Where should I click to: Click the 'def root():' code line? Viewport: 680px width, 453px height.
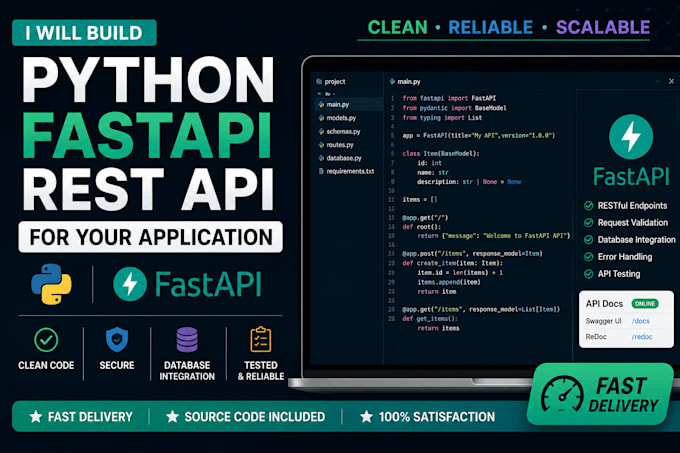pos(421,227)
